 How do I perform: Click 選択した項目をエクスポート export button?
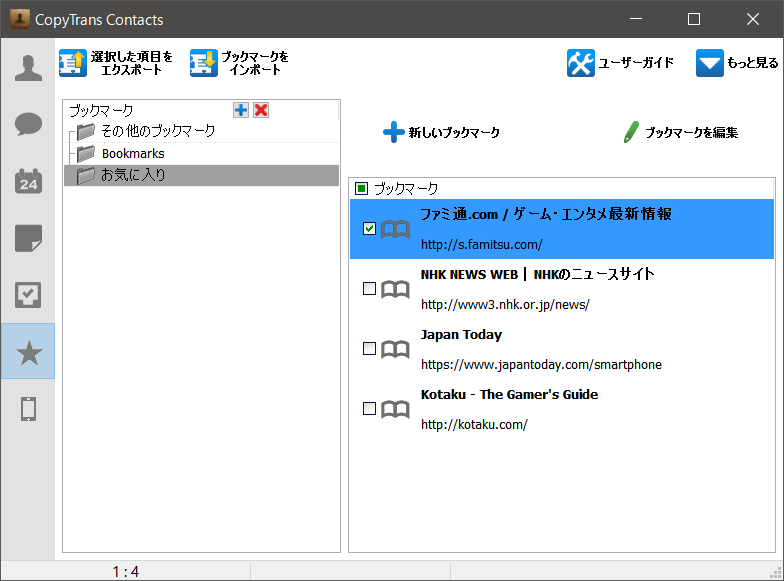pos(116,63)
